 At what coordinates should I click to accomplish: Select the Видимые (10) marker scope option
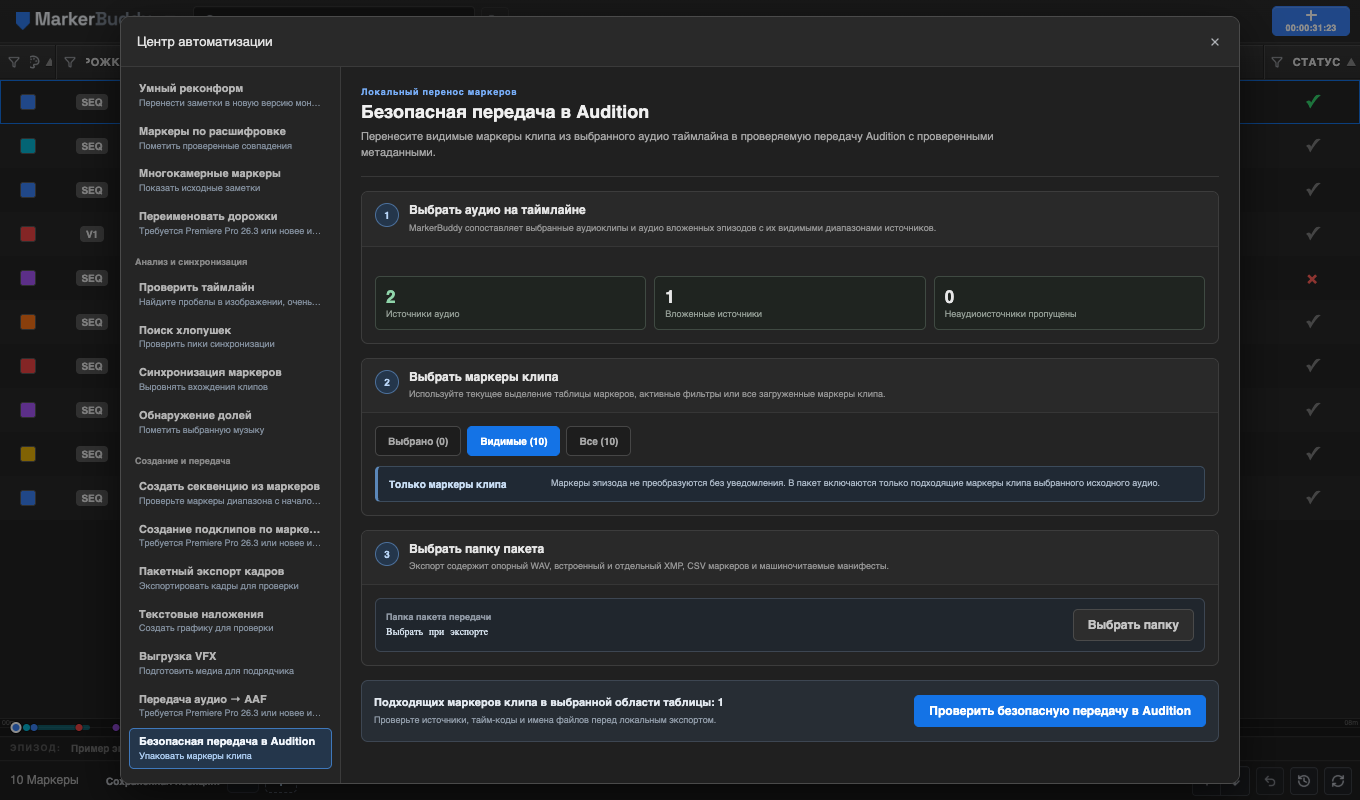pyautogui.click(x=513, y=441)
